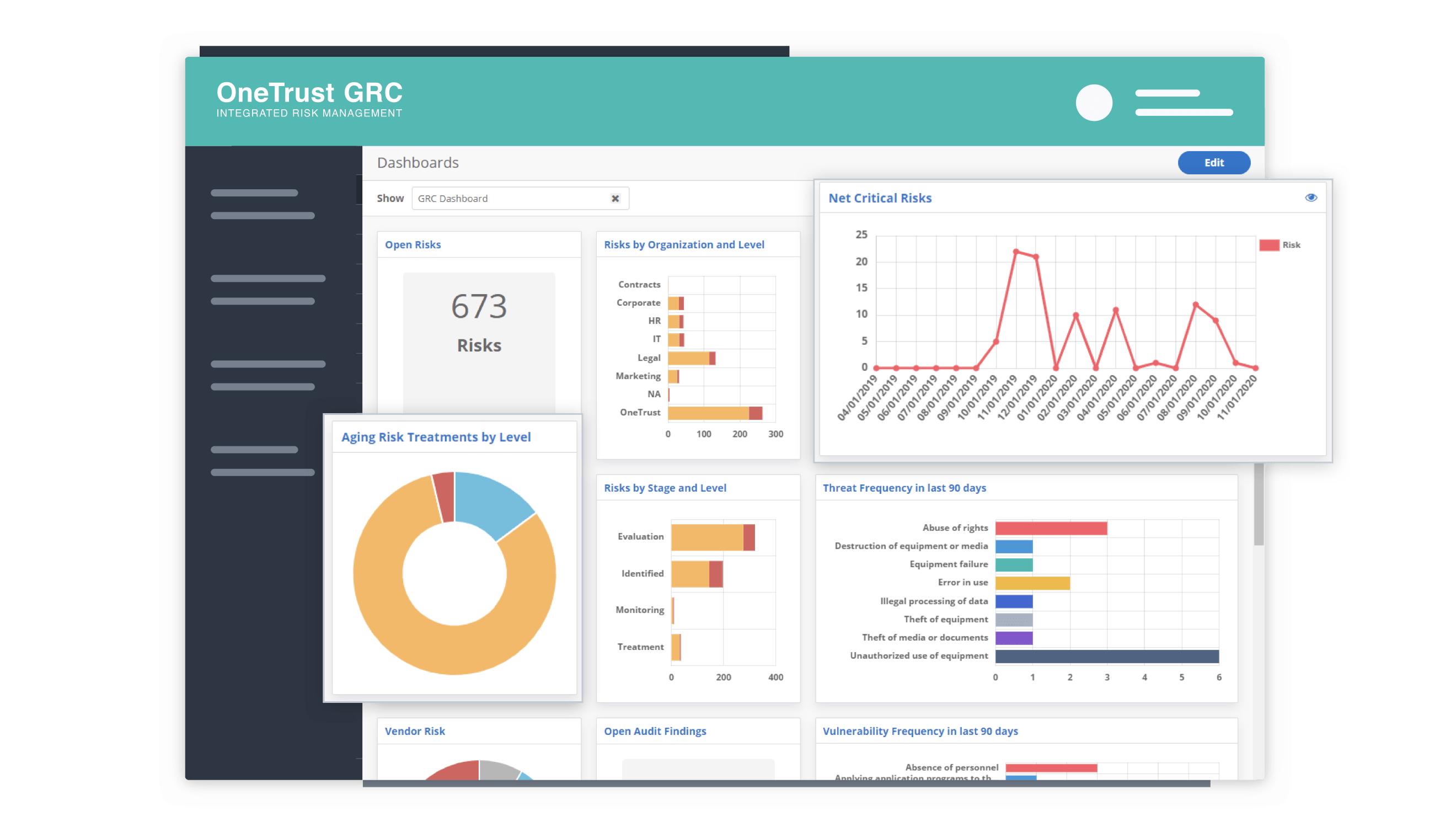Click the Monitoring label in stage chart

(x=639, y=610)
